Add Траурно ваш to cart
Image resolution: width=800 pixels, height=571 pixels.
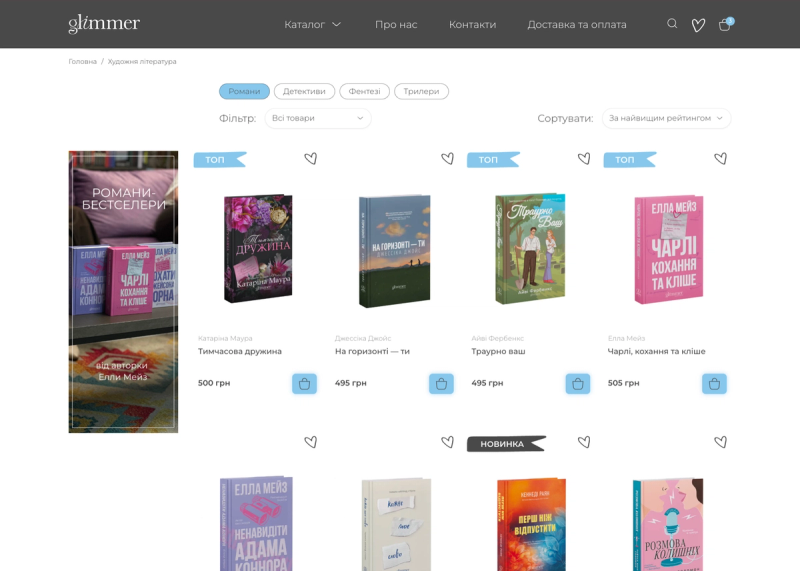tap(578, 384)
